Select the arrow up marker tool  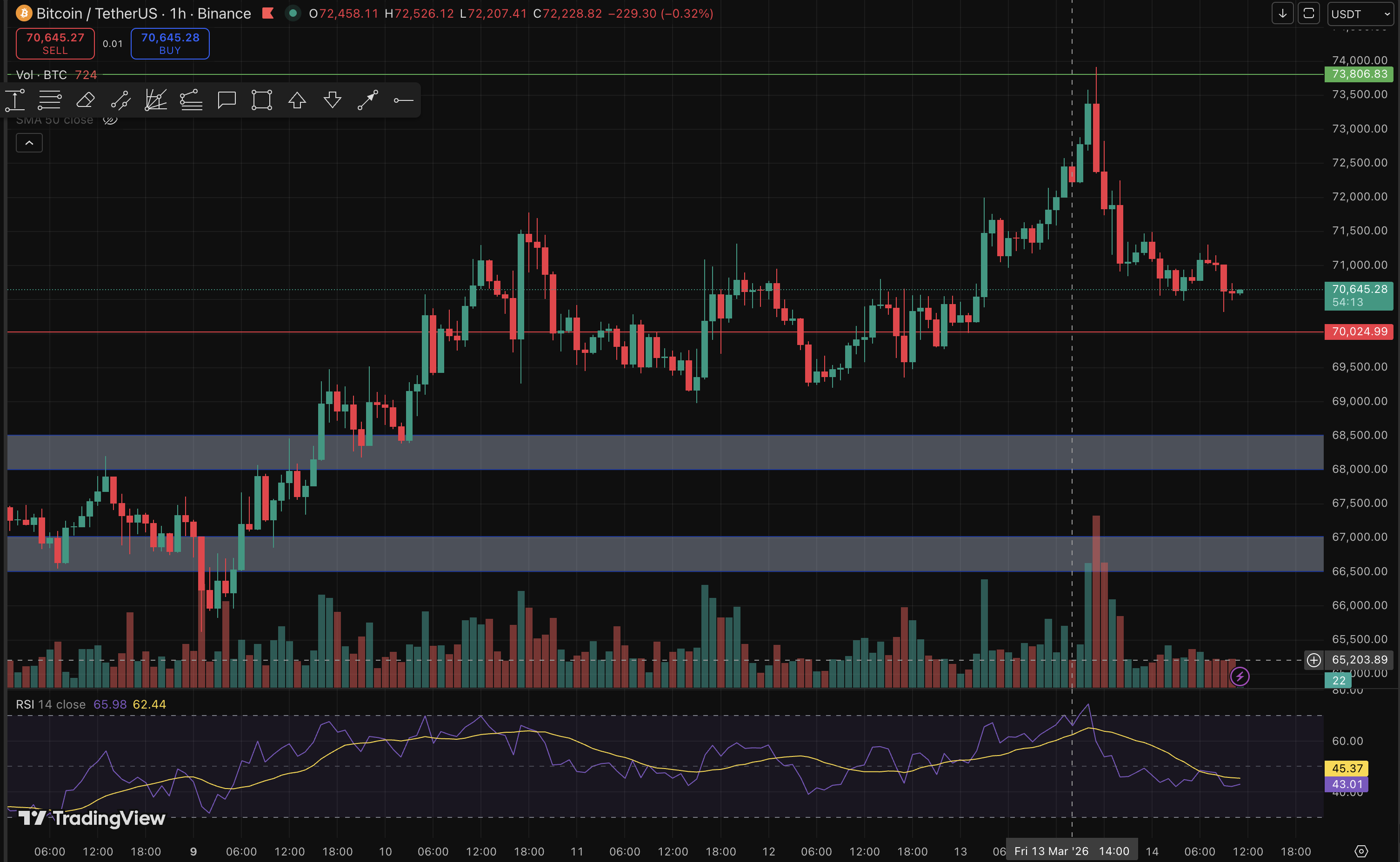point(297,100)
